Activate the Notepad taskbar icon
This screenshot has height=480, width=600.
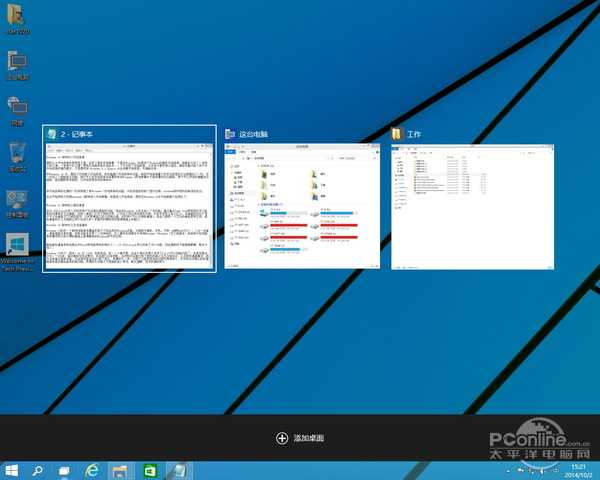(x=178, y=470)
